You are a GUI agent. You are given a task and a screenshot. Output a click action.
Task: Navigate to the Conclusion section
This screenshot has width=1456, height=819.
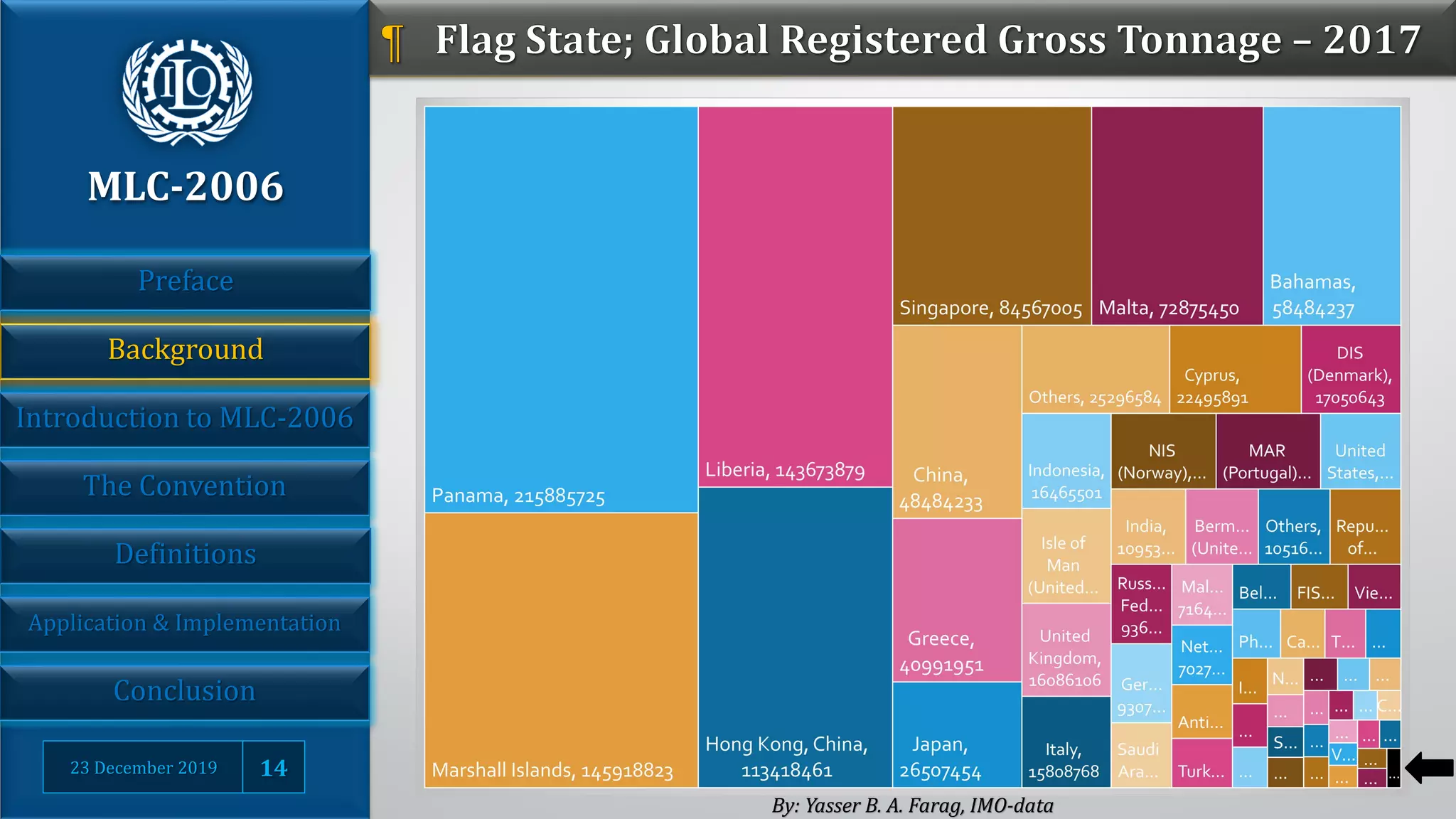click(185, 691)
